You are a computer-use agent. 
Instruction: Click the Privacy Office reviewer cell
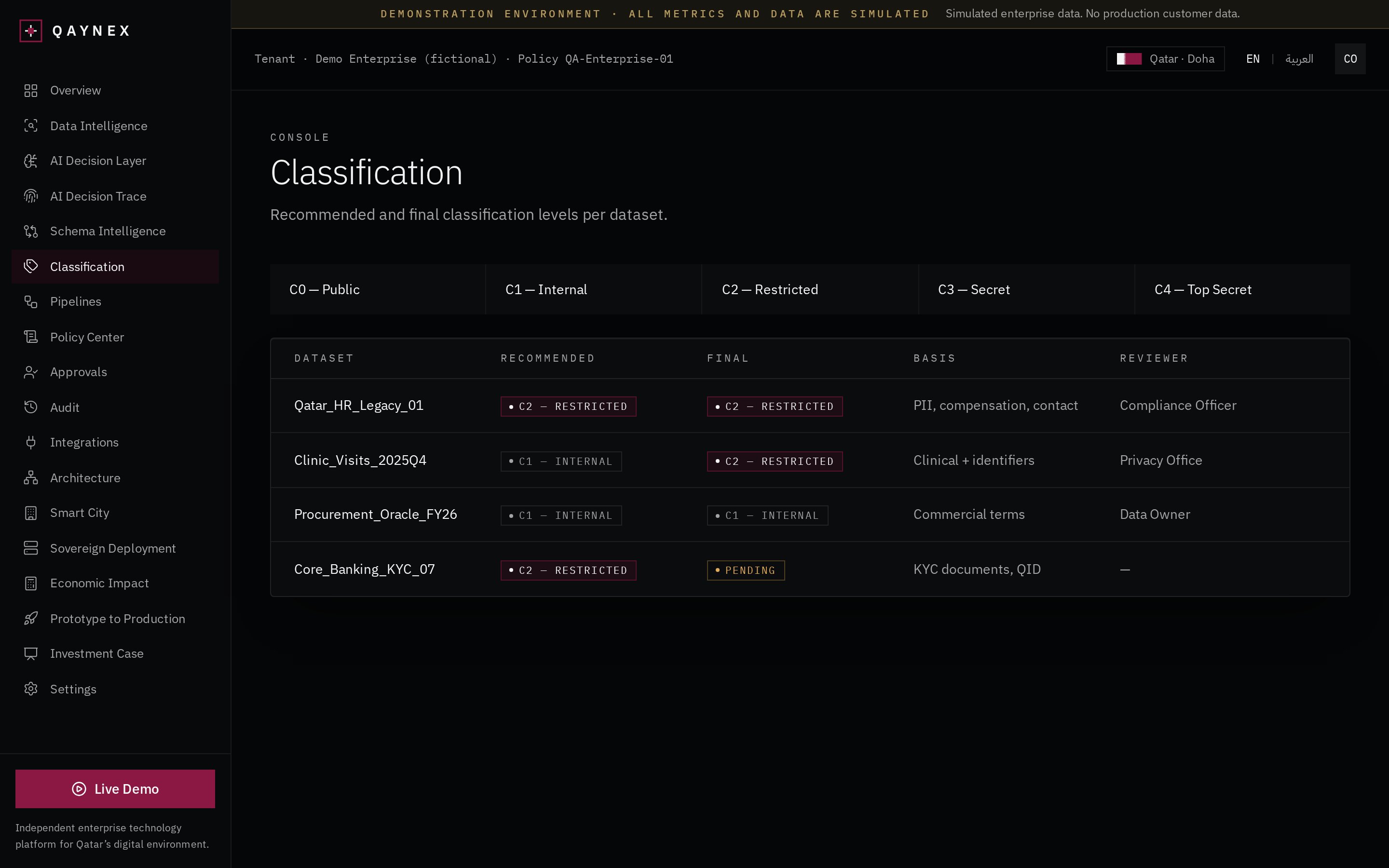click(1160, 461)
